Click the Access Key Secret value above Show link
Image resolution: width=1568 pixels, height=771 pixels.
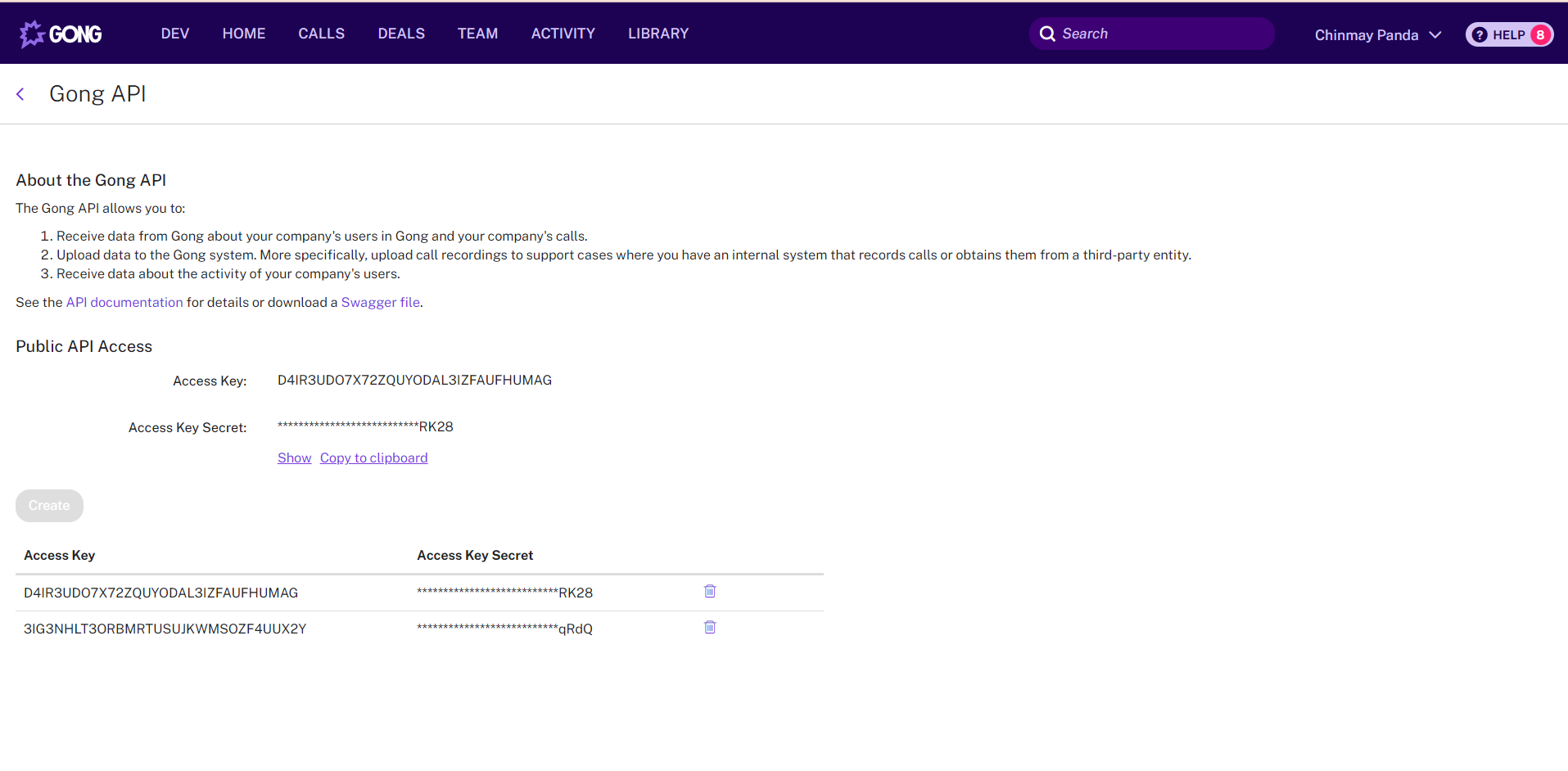tap(365, 426)
